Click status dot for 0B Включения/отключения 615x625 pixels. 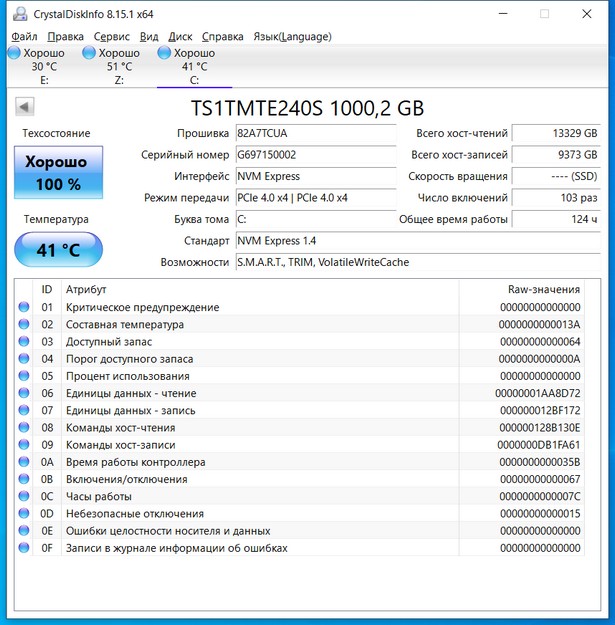point(24,479)
